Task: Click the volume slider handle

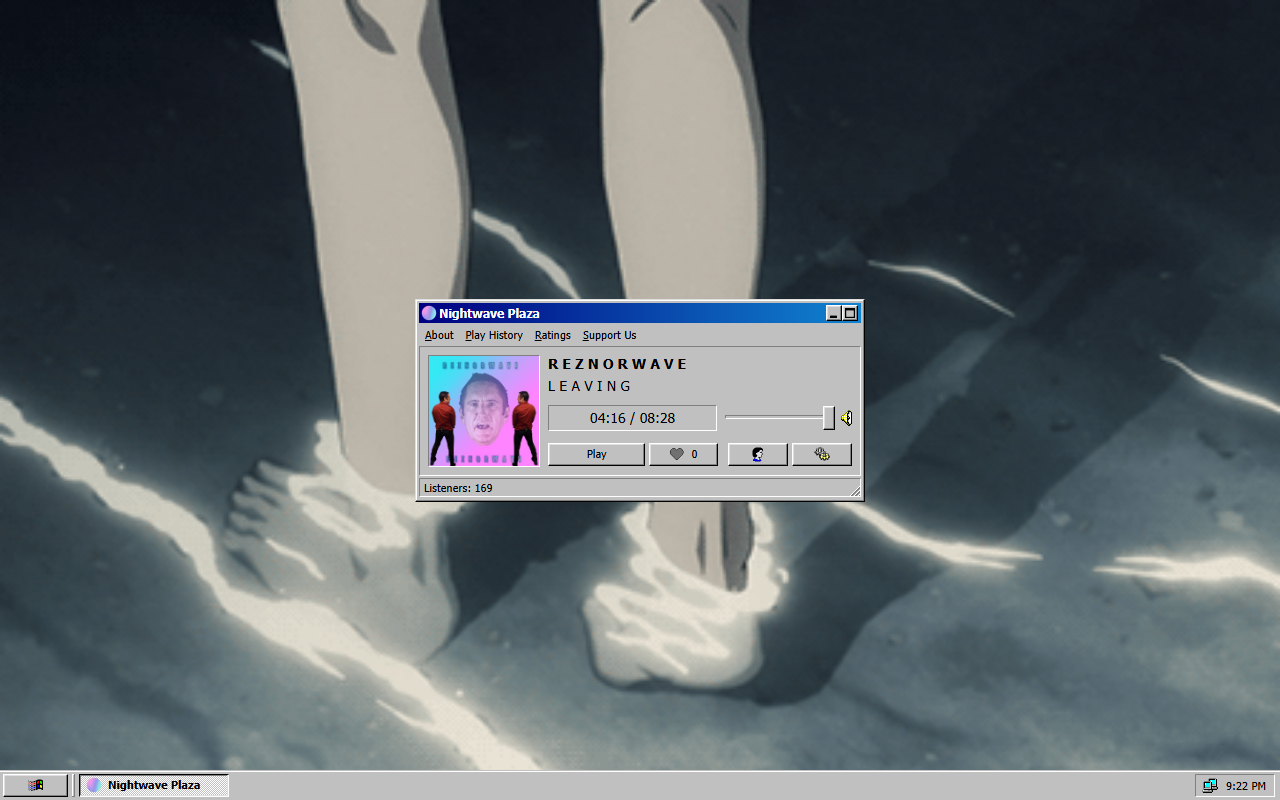Action: [829, 418]
